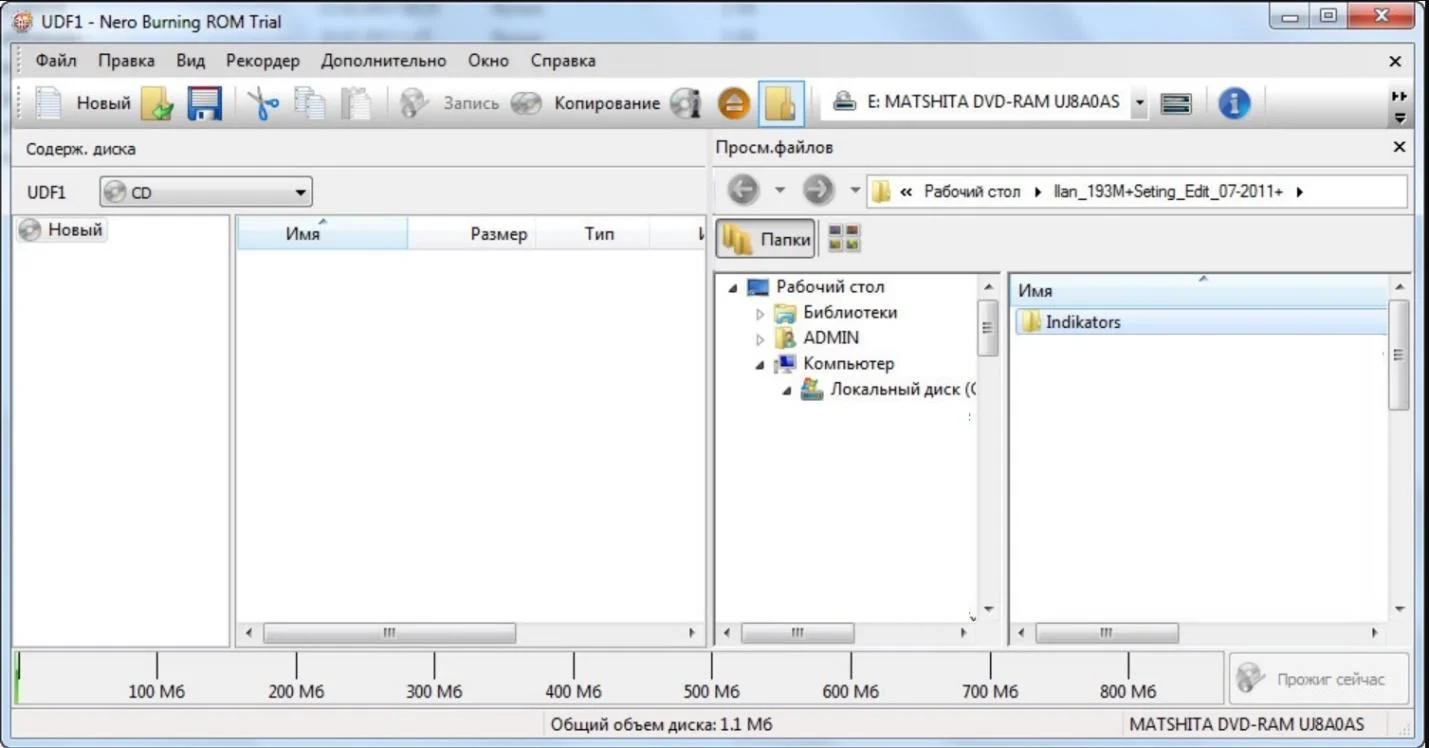Close the Просм.файлов panel
This screenshot has height=748, width=1429.
pos(1399,147)
